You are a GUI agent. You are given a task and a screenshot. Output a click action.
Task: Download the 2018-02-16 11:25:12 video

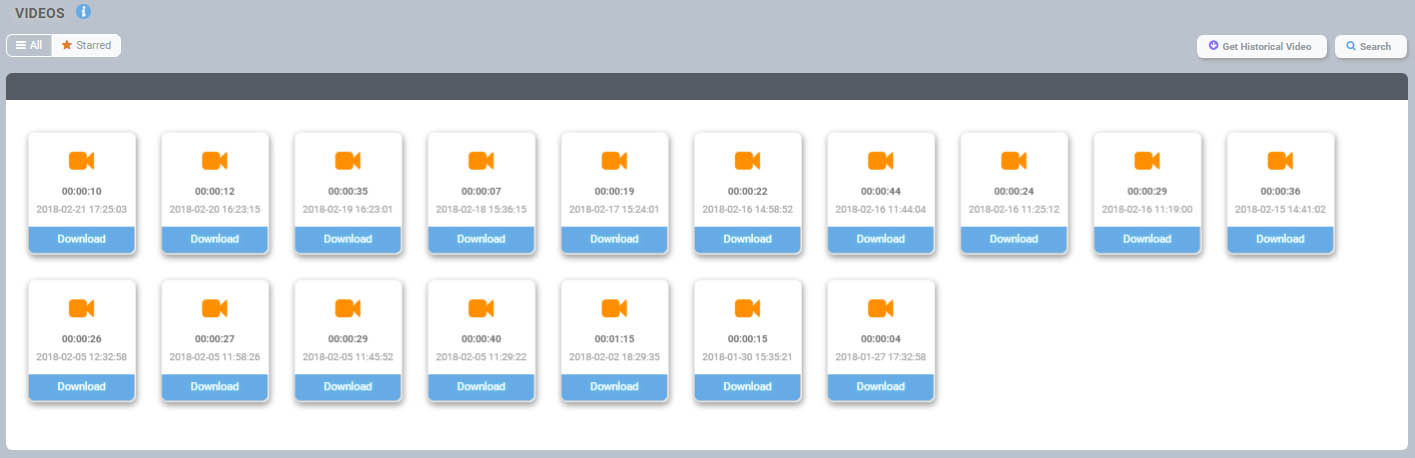pos(1014,239)
